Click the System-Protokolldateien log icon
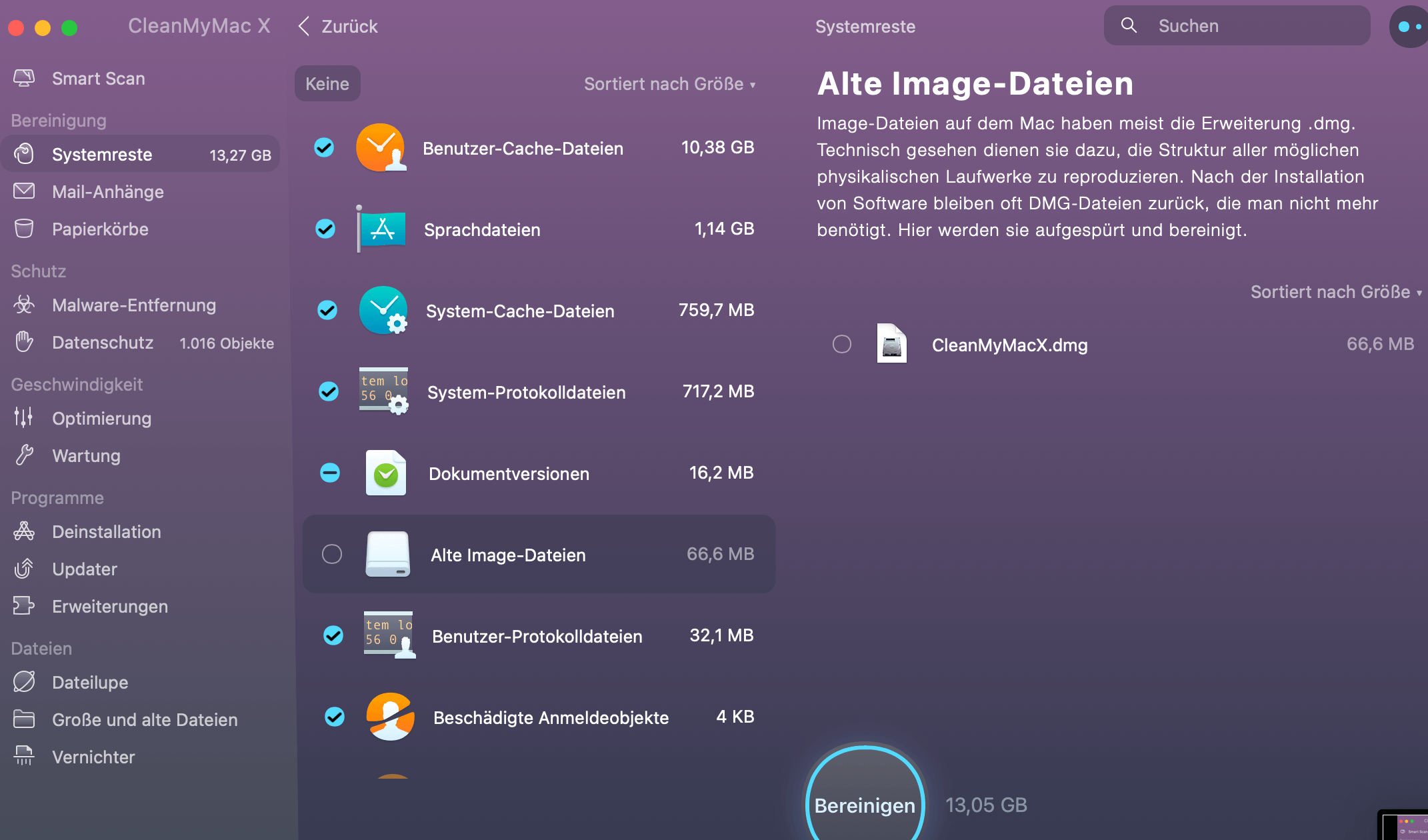 pyautogui.click(x=385, y=391)
